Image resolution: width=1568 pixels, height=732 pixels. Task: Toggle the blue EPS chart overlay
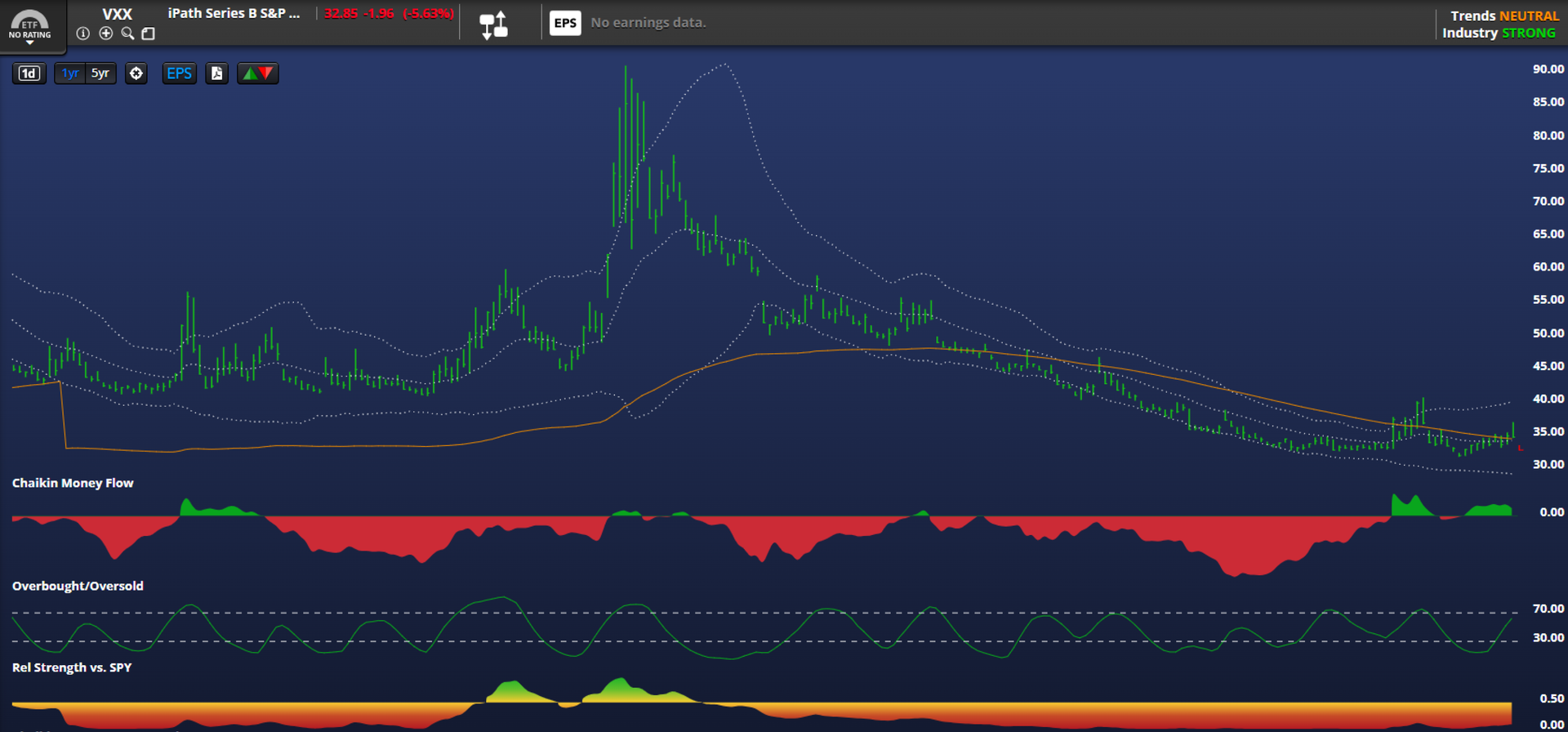(179, 74)
